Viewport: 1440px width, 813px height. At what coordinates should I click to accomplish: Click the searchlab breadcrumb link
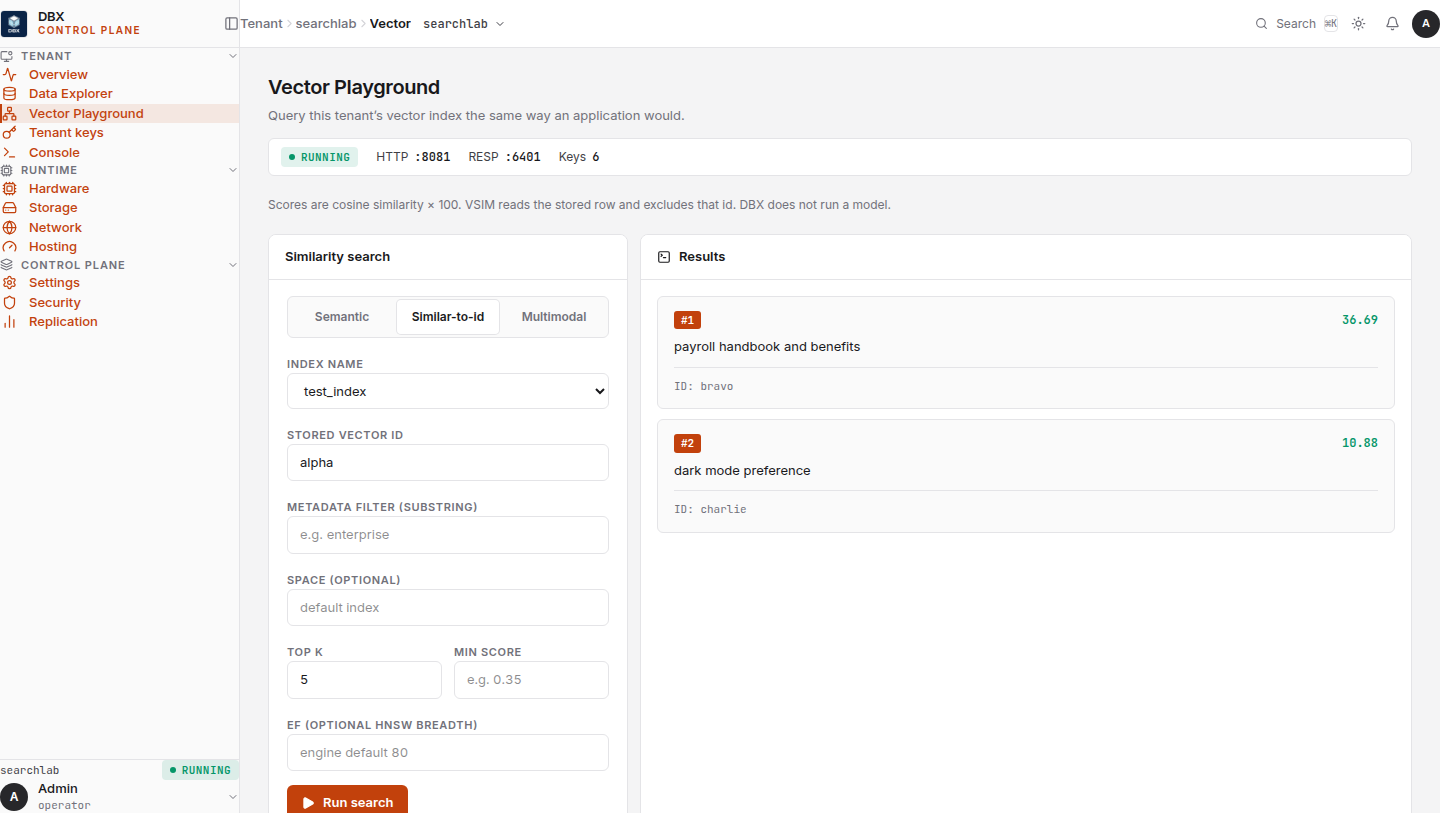coord(326,23)
